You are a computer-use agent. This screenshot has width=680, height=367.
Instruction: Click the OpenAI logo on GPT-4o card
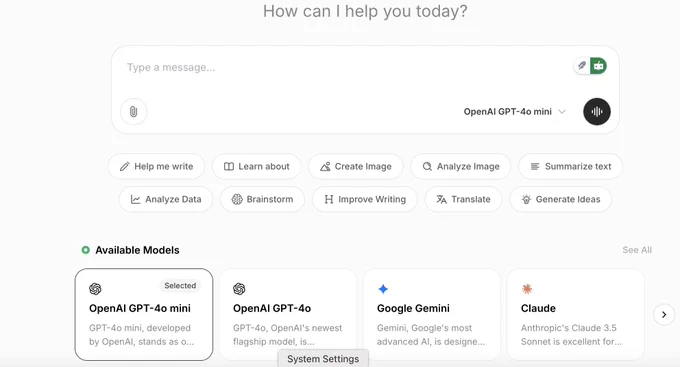point(239,289)
